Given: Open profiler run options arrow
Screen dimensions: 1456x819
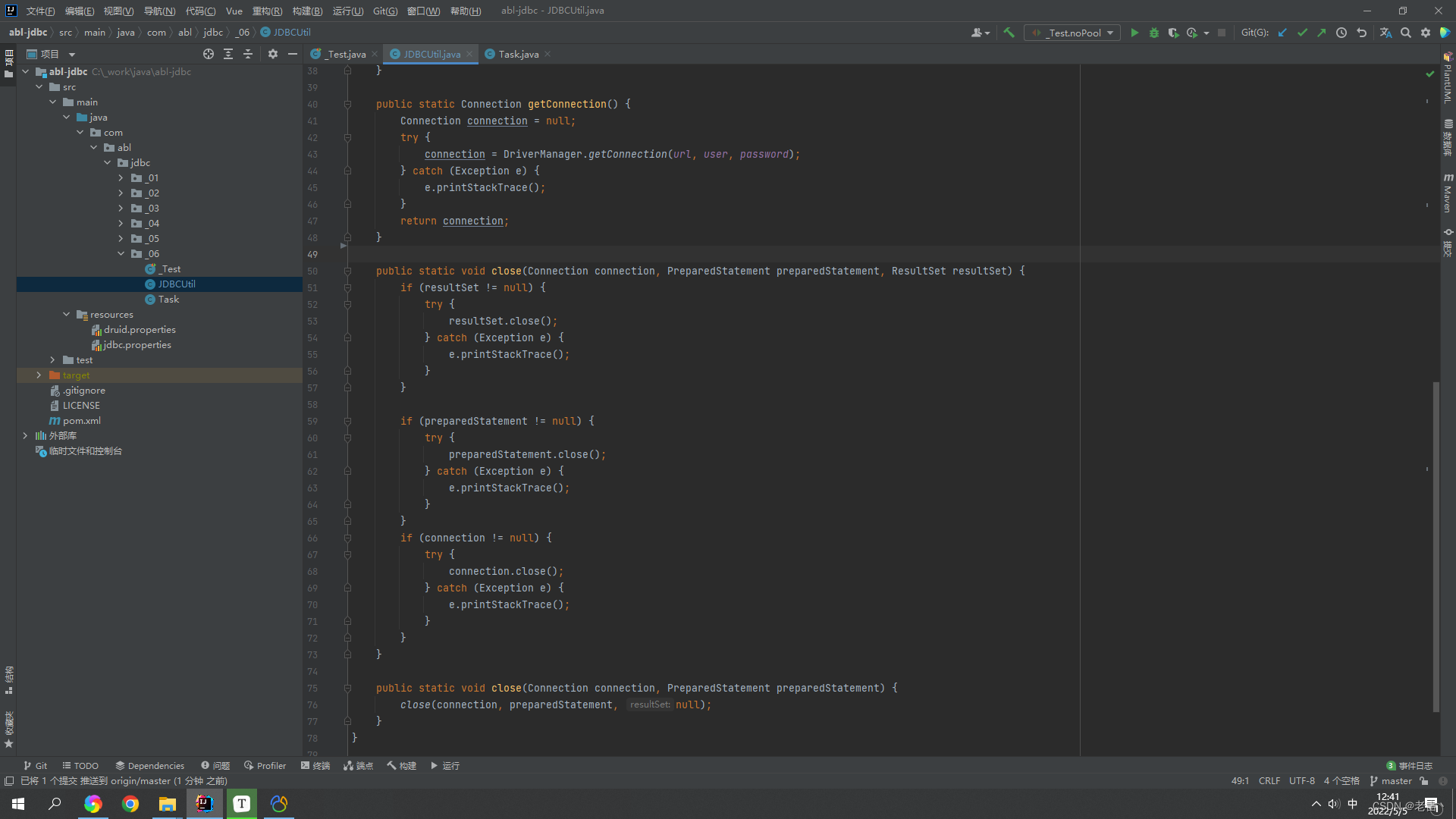Looking at the screenshot, I should point(1207,33).
